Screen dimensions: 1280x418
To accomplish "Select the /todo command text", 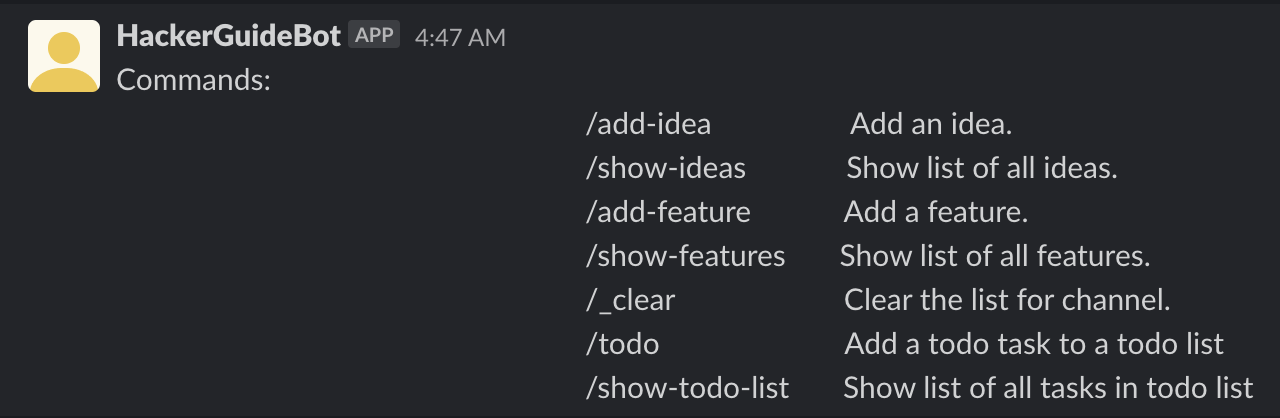I will tap(623, 344).
